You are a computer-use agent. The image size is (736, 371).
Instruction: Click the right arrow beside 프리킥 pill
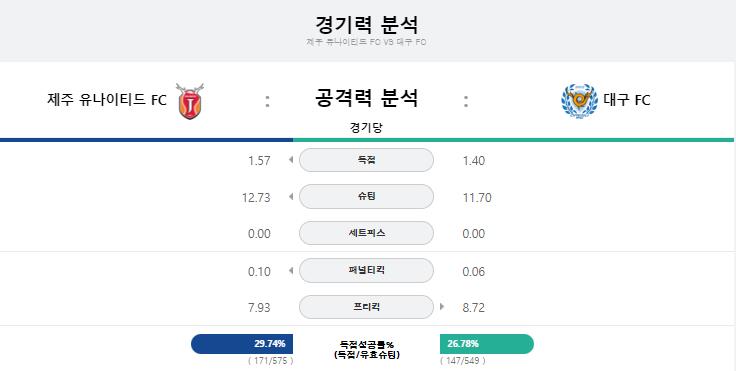(442, 307)
